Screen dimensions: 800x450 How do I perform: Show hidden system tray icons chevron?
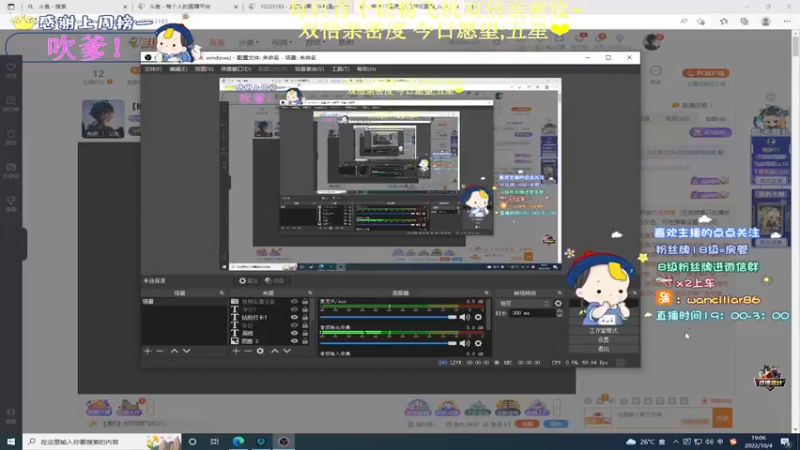[x=676, y=442]
